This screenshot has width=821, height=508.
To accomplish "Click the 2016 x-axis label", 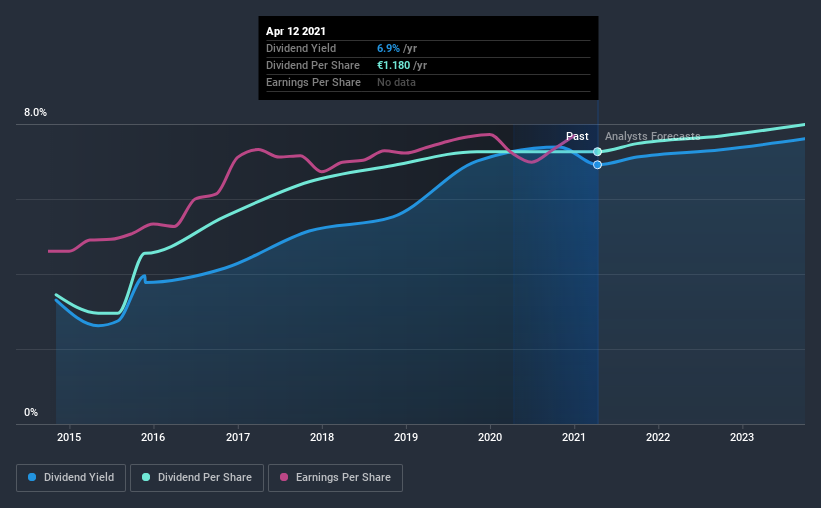I will pos(153,437).
